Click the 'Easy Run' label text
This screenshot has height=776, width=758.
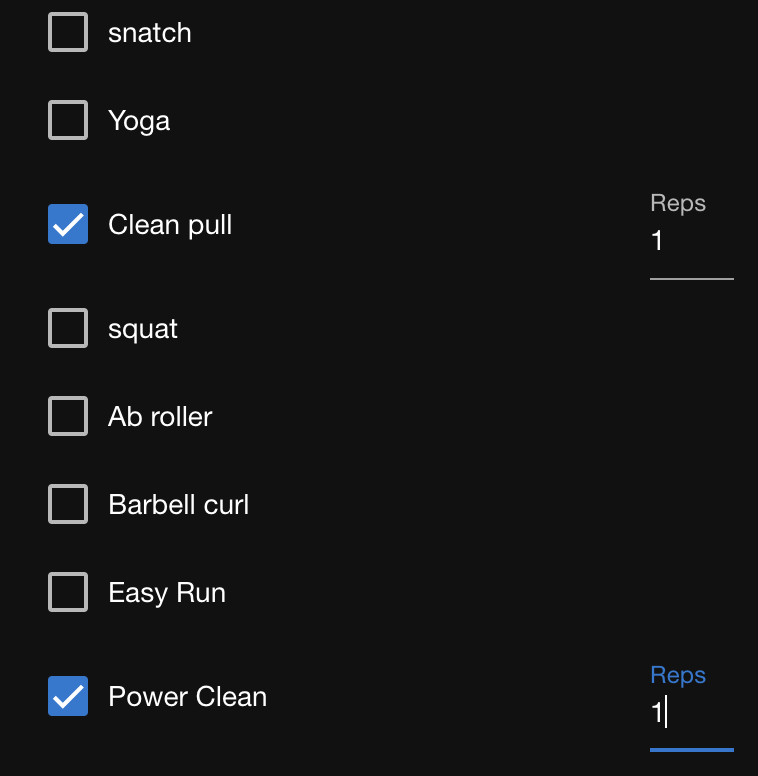(167, 593)
